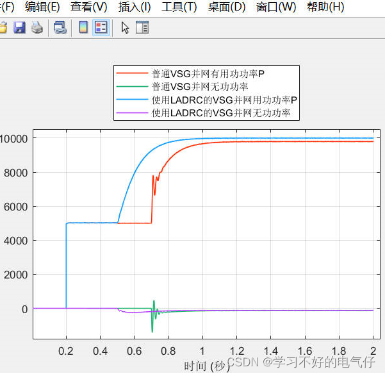Open the 查看(V) menu

coord(89,7)
